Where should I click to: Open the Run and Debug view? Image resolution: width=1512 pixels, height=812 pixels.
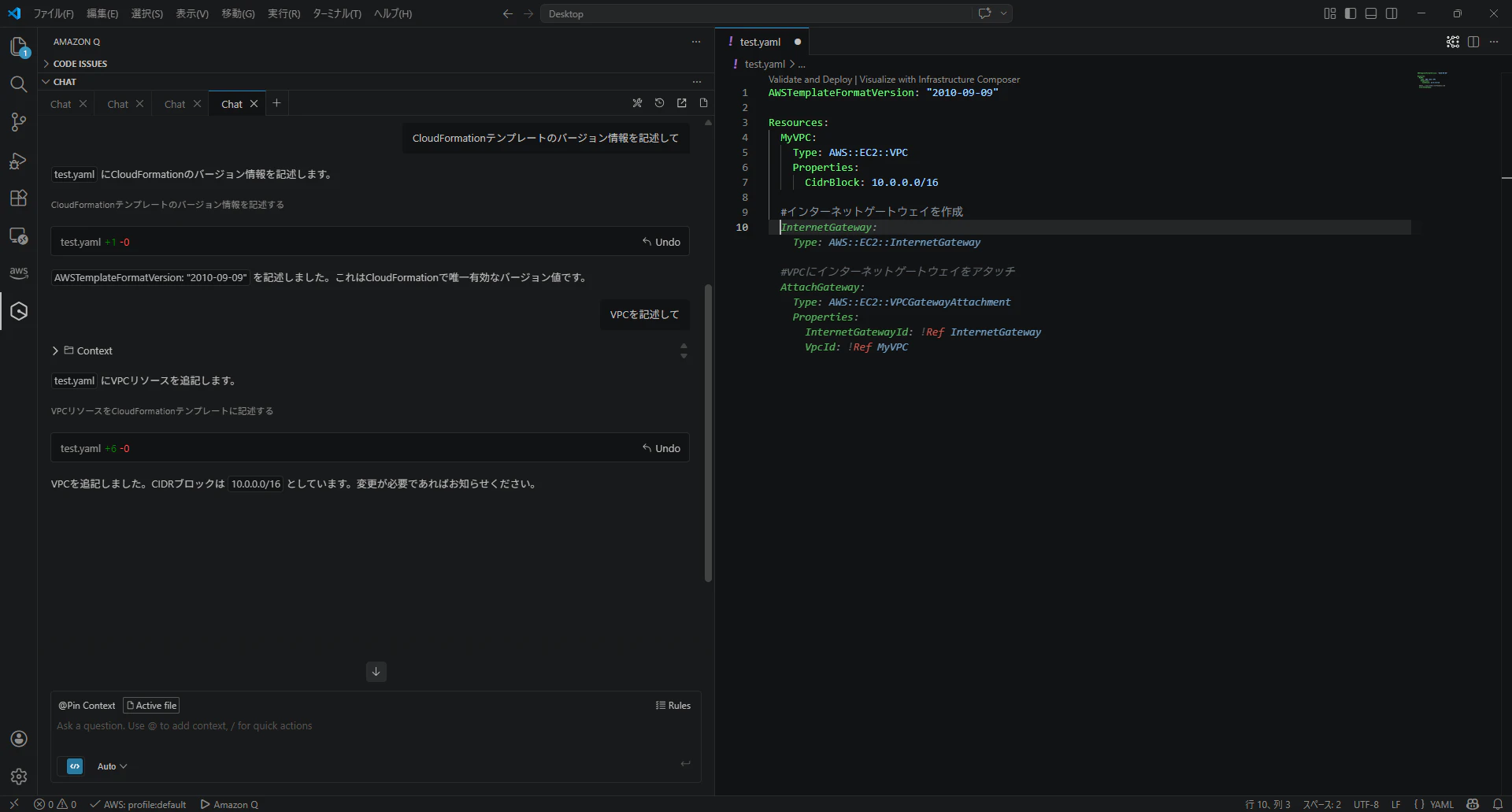(x=19, y=160)
